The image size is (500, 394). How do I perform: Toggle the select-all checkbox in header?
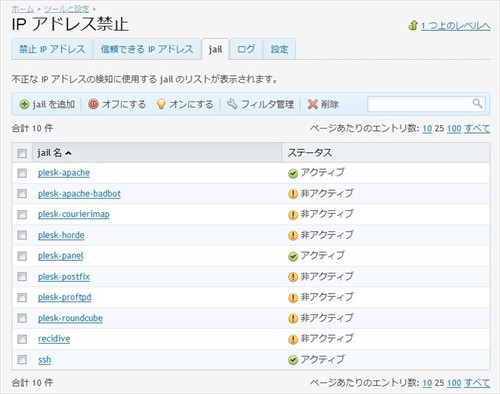coord(22,153)
